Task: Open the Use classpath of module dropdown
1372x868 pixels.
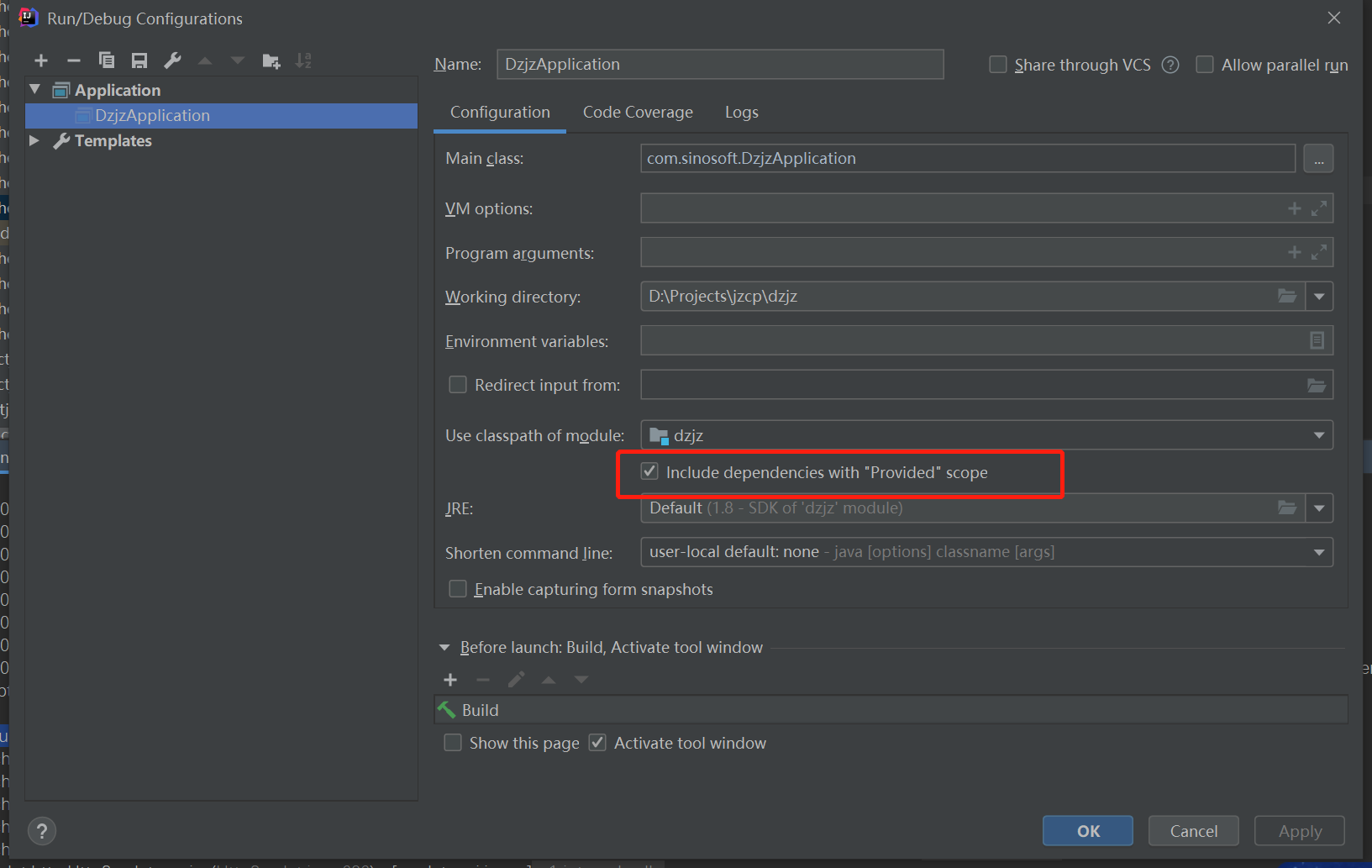Action: pyautogui.click(x=986, y=435)
